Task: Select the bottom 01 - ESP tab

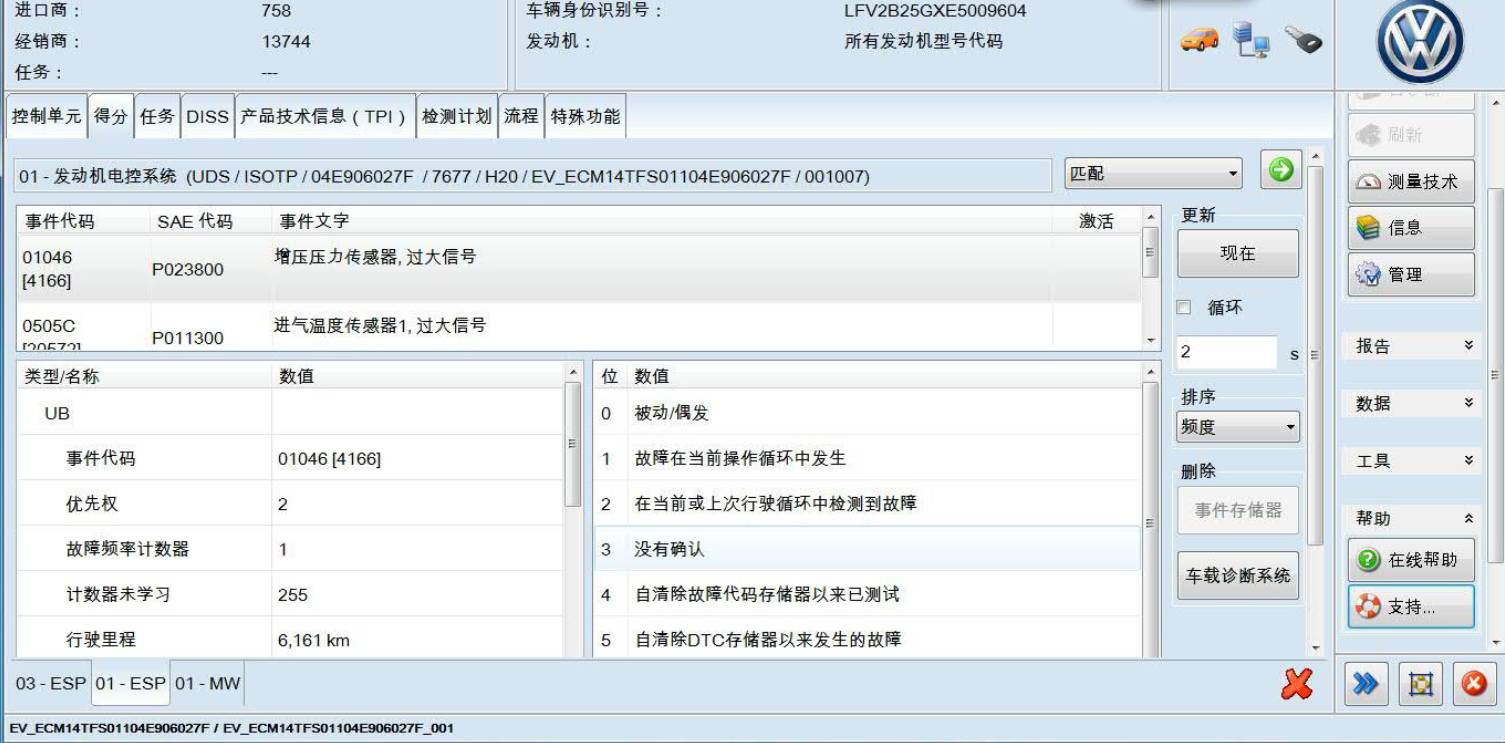Action: pos(130,684)
